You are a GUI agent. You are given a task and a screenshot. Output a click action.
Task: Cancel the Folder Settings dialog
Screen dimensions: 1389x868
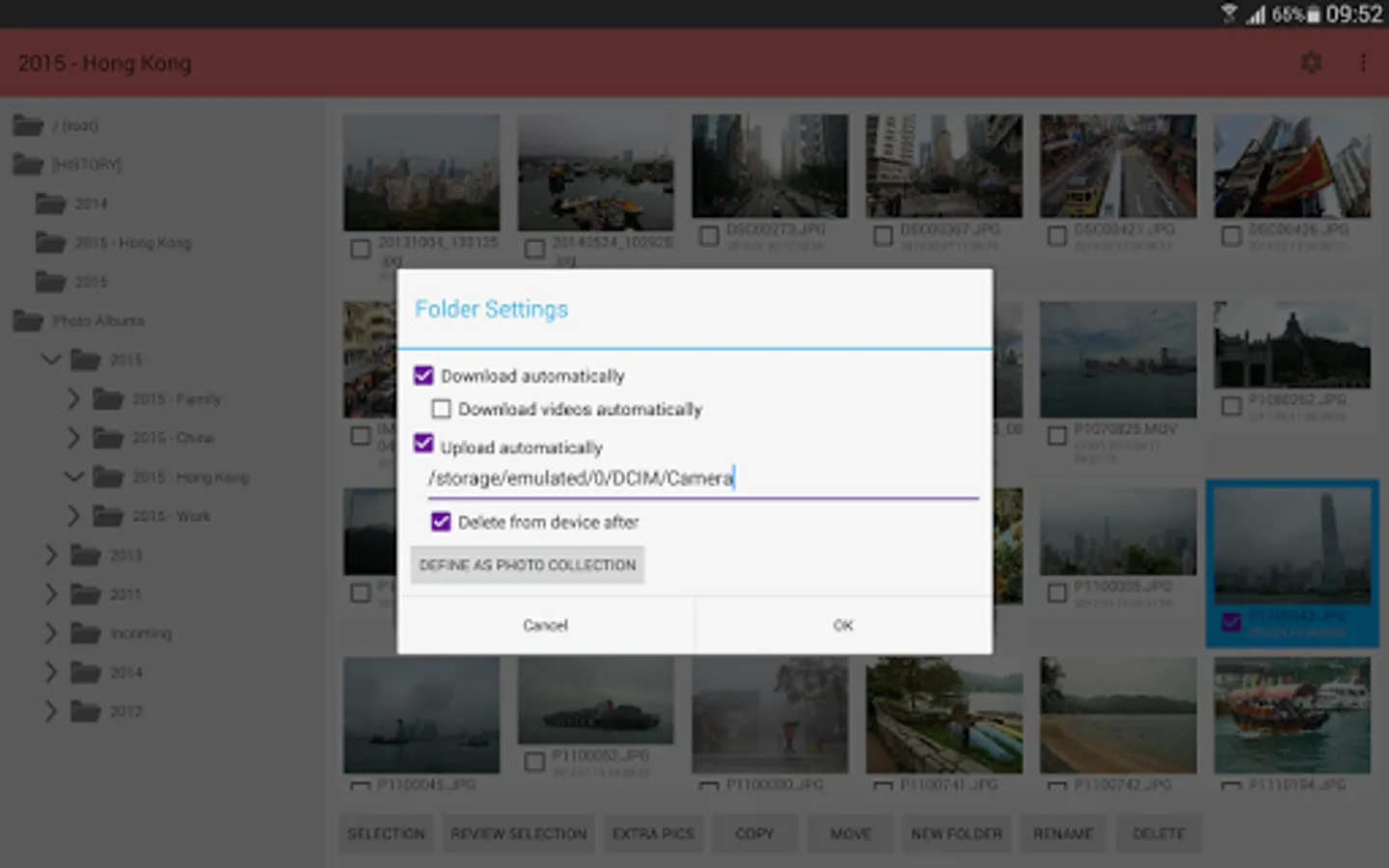point(546,625)
